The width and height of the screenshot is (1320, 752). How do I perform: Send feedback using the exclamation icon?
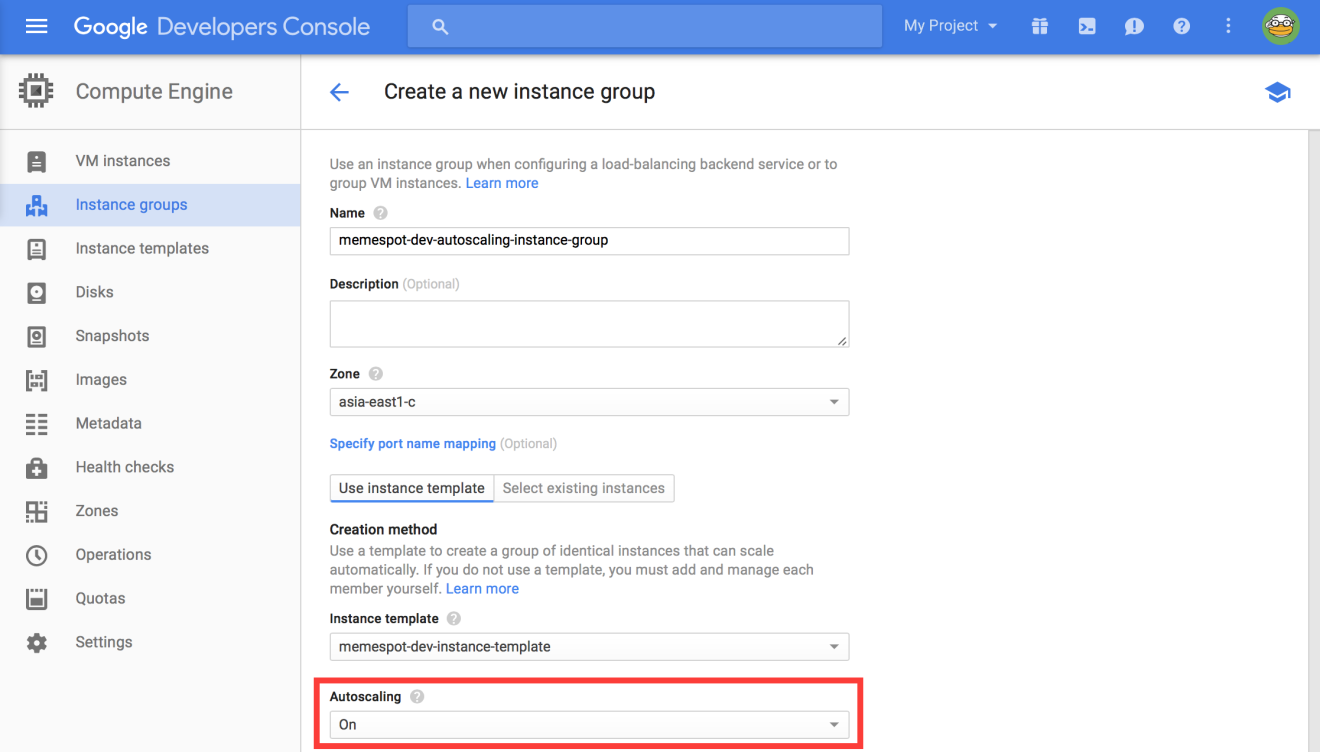pos(1134,26)
